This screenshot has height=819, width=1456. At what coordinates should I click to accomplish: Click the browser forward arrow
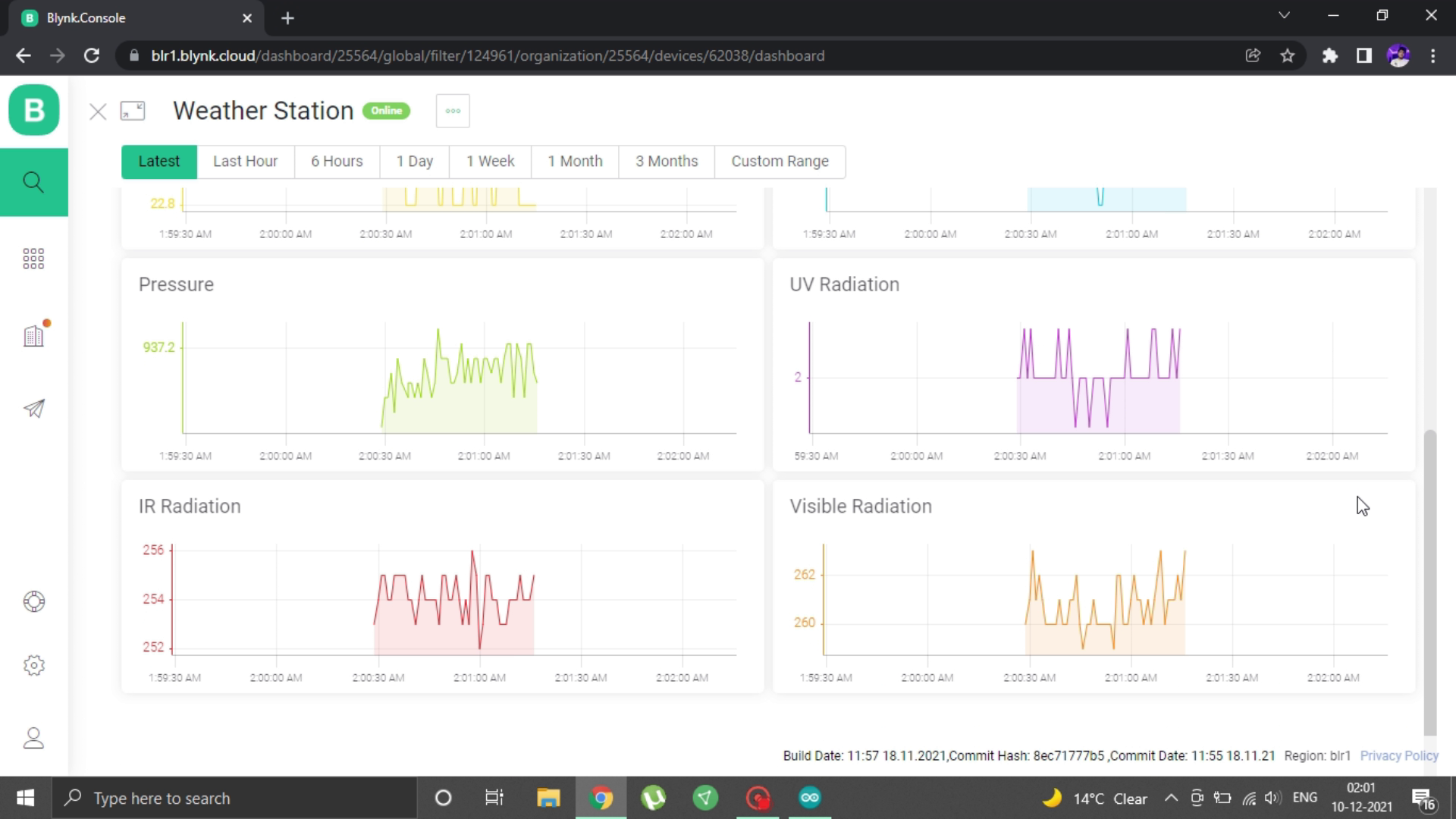click(58, 55)
